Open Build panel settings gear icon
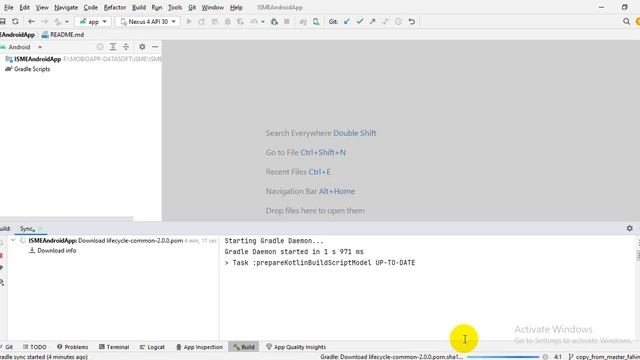Screen dimensions: 640x360 (629, 229)
